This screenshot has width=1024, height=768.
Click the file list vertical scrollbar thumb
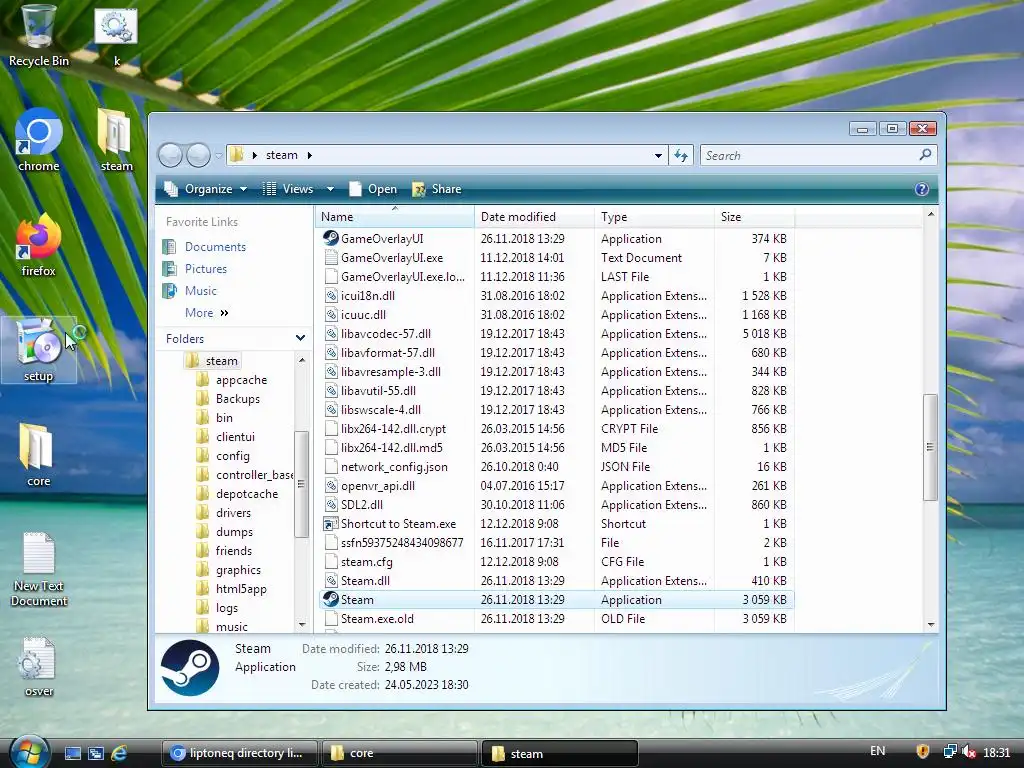pos(930,447)
